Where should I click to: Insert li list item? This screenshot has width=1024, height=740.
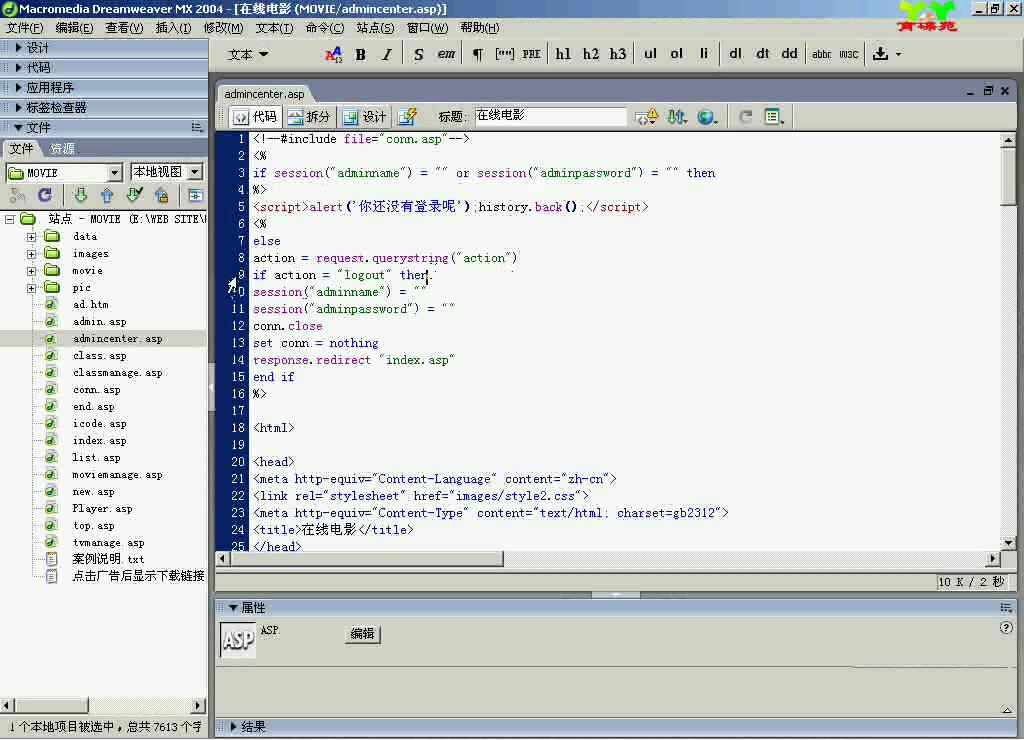point(703,54)
